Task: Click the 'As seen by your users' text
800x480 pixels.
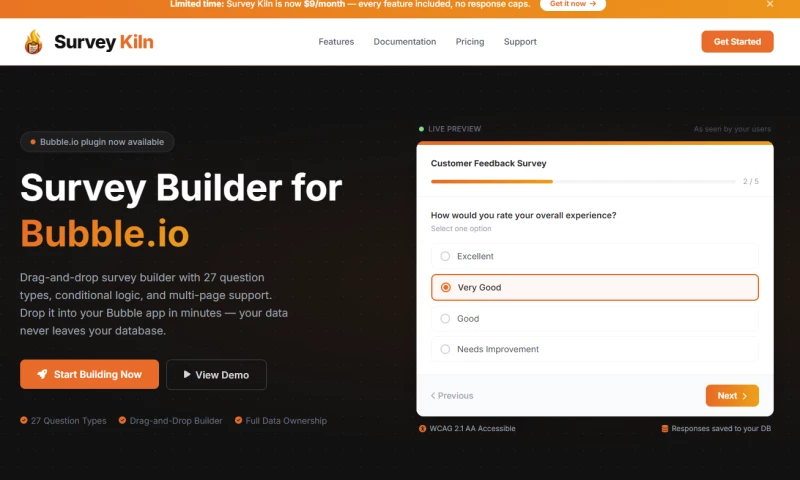Action: tap(732, 129)
